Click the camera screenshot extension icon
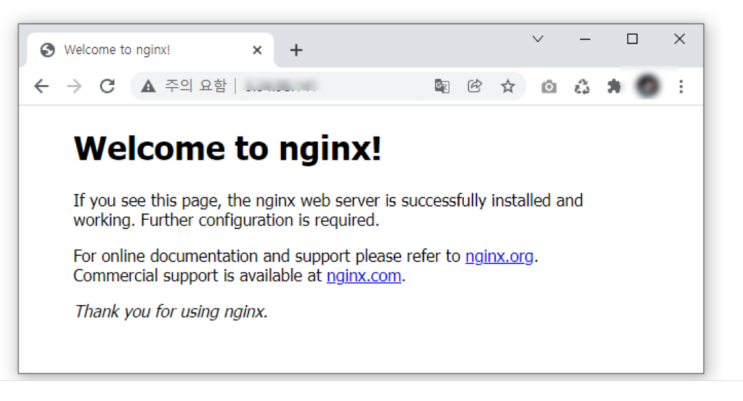743x401 pixels. pos(549,87)
